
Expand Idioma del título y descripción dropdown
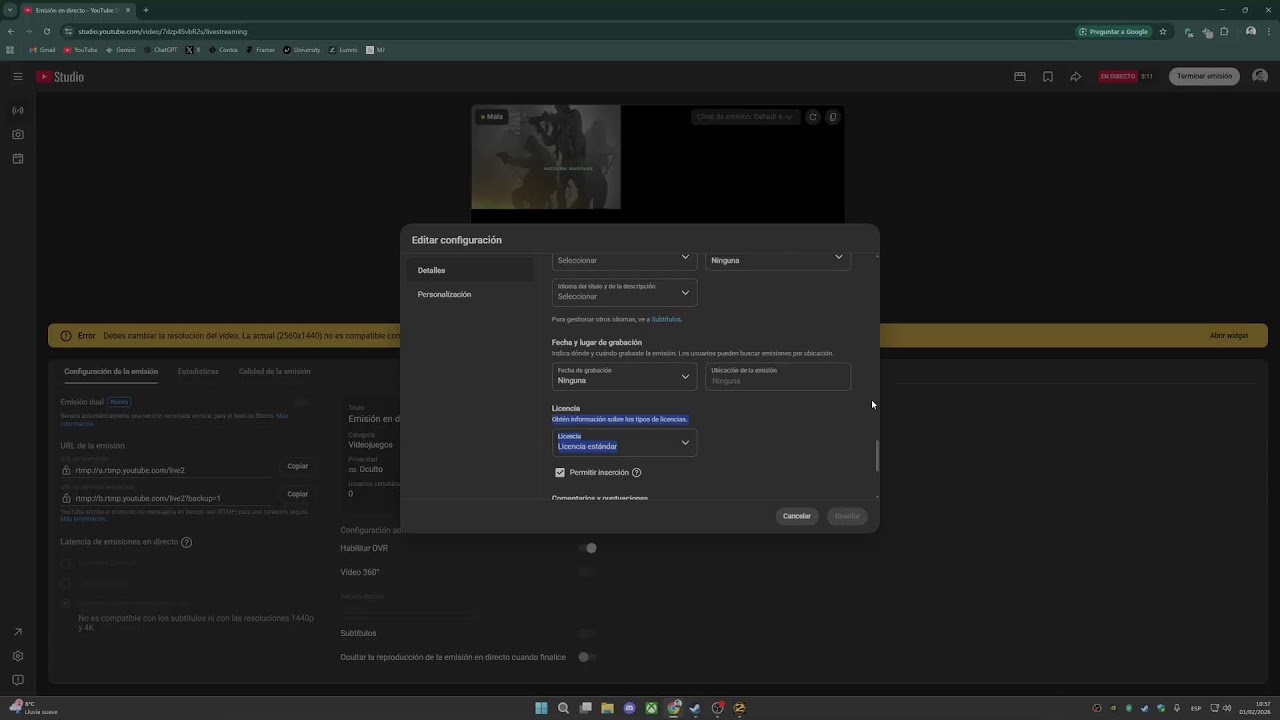pos(624,292)
